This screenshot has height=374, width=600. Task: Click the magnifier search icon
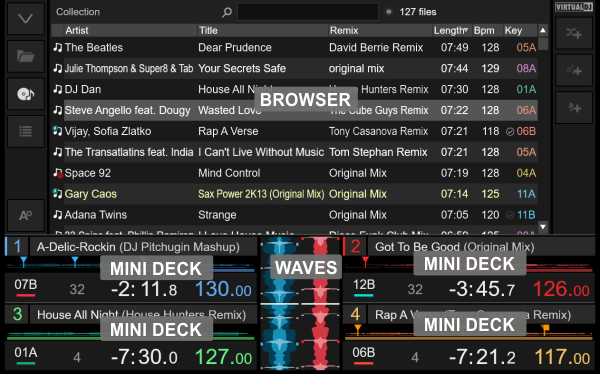click(227, 12)
